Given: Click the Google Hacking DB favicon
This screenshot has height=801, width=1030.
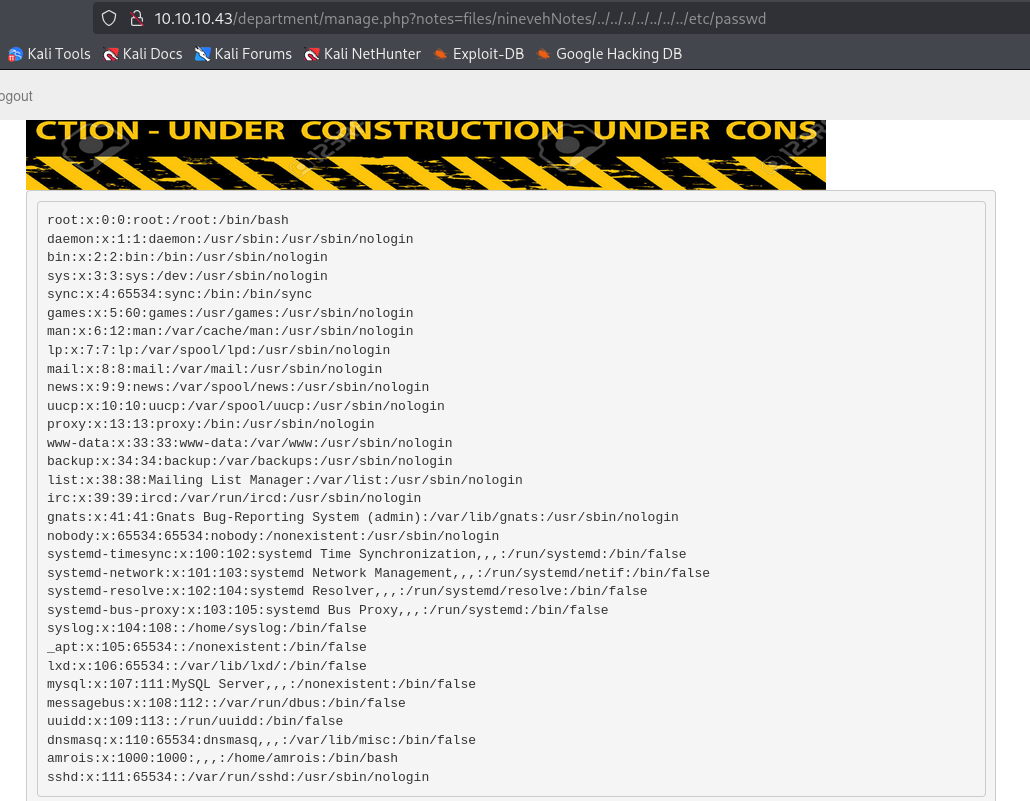Looking at the screenshot, I should click(543, 55).
